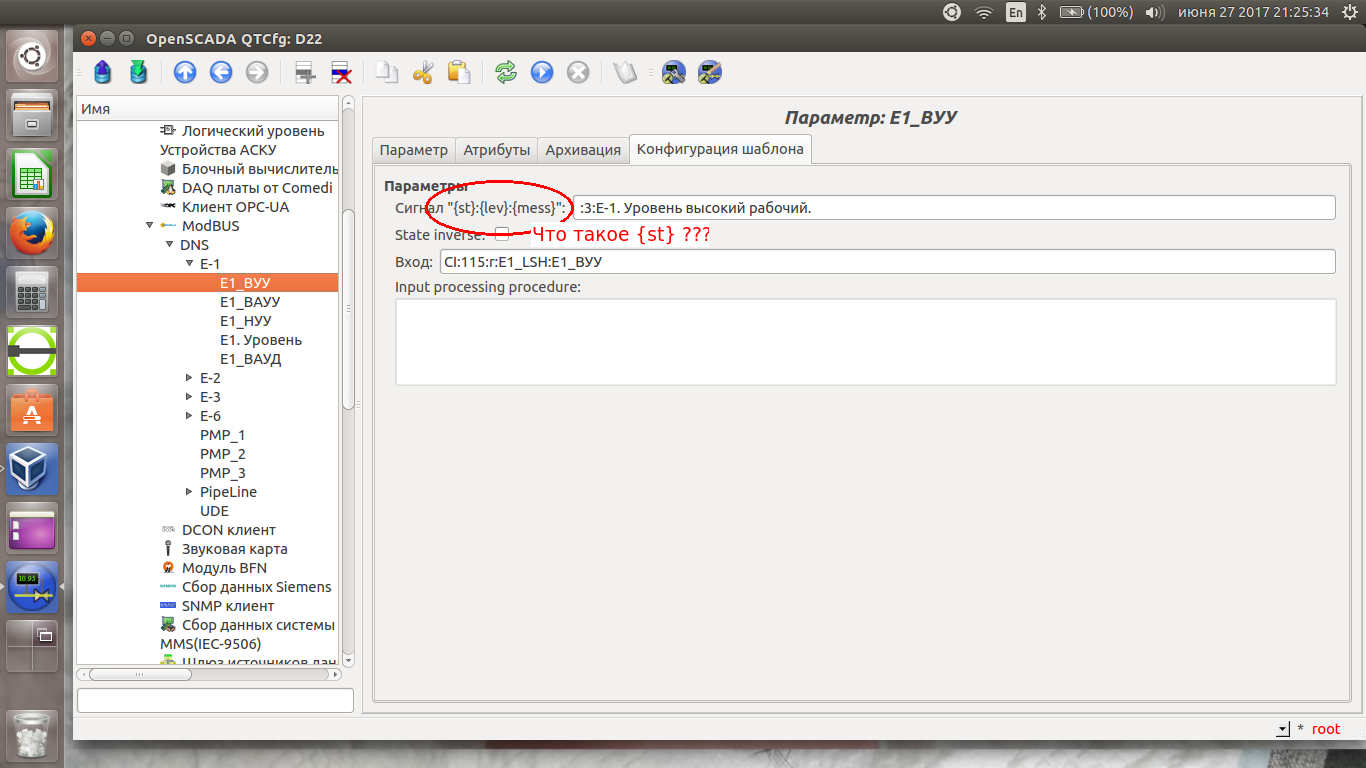Click the blue Back arrow icon

click(221, 72)
